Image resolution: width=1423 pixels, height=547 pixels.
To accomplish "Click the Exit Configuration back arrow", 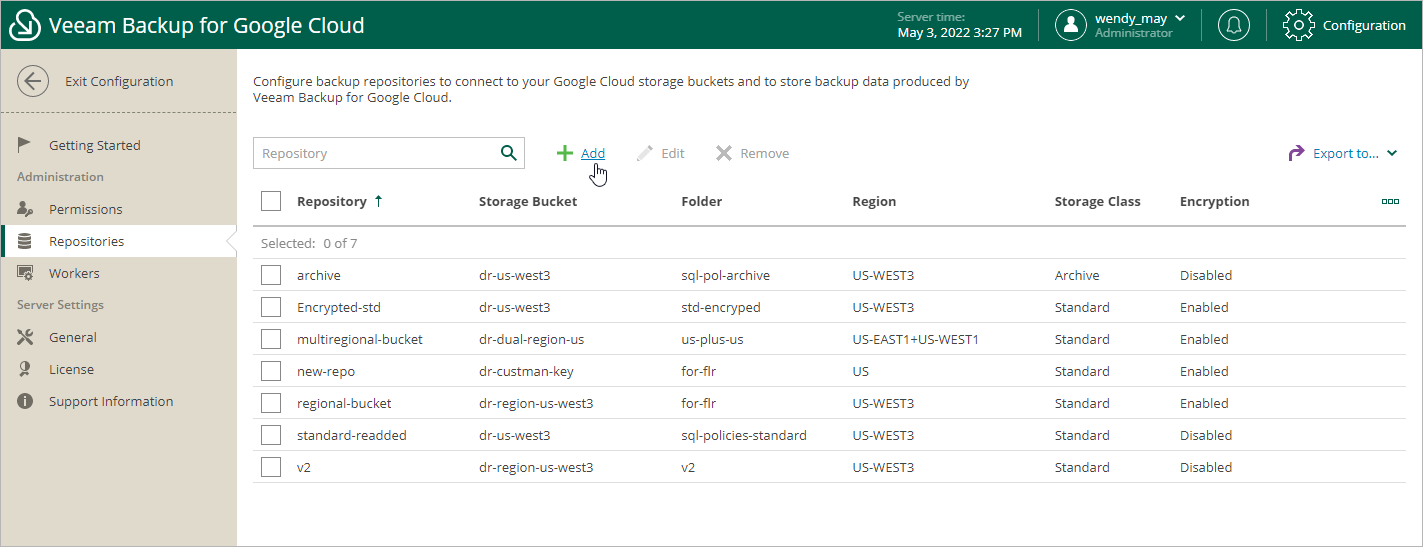I will tap(33, 82).
